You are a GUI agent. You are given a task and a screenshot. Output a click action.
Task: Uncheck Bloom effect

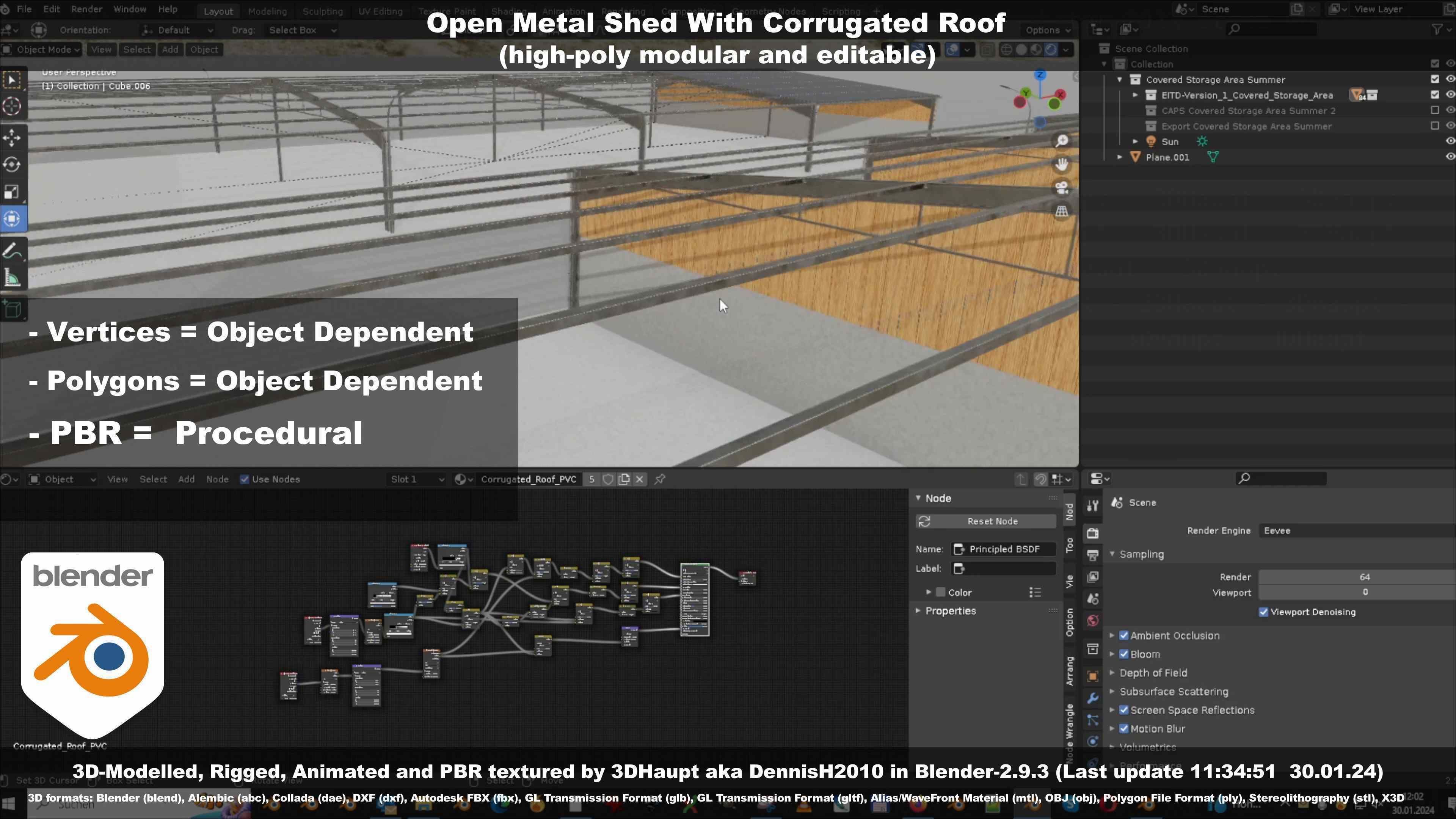[x=1123, y=654]
